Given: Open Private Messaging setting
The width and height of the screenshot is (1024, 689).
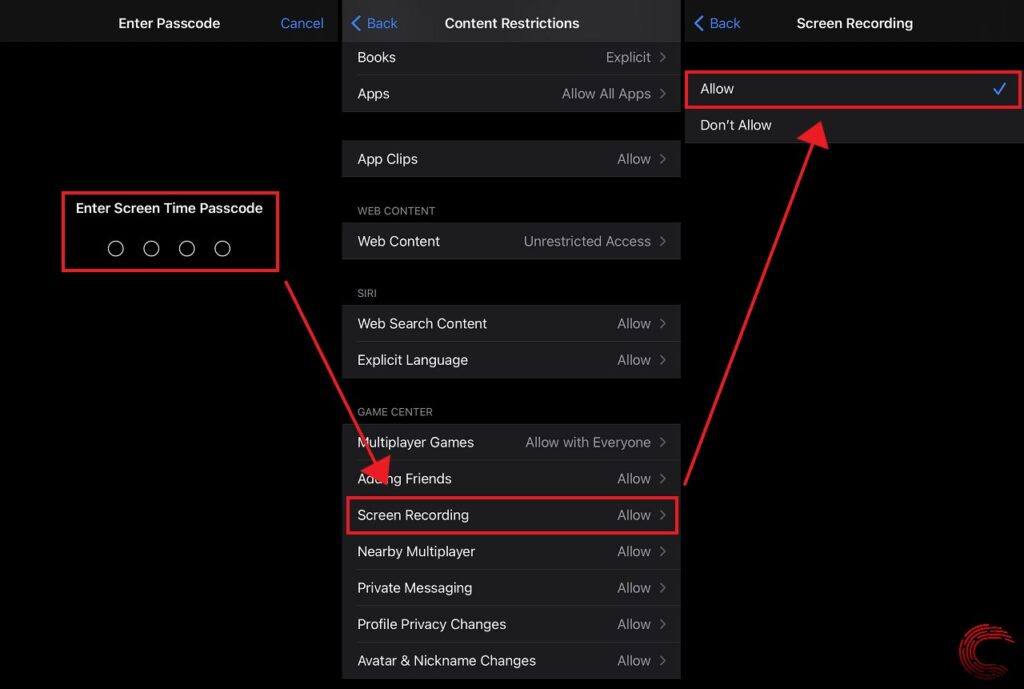Looking at the screenshot, I should 511,588.
